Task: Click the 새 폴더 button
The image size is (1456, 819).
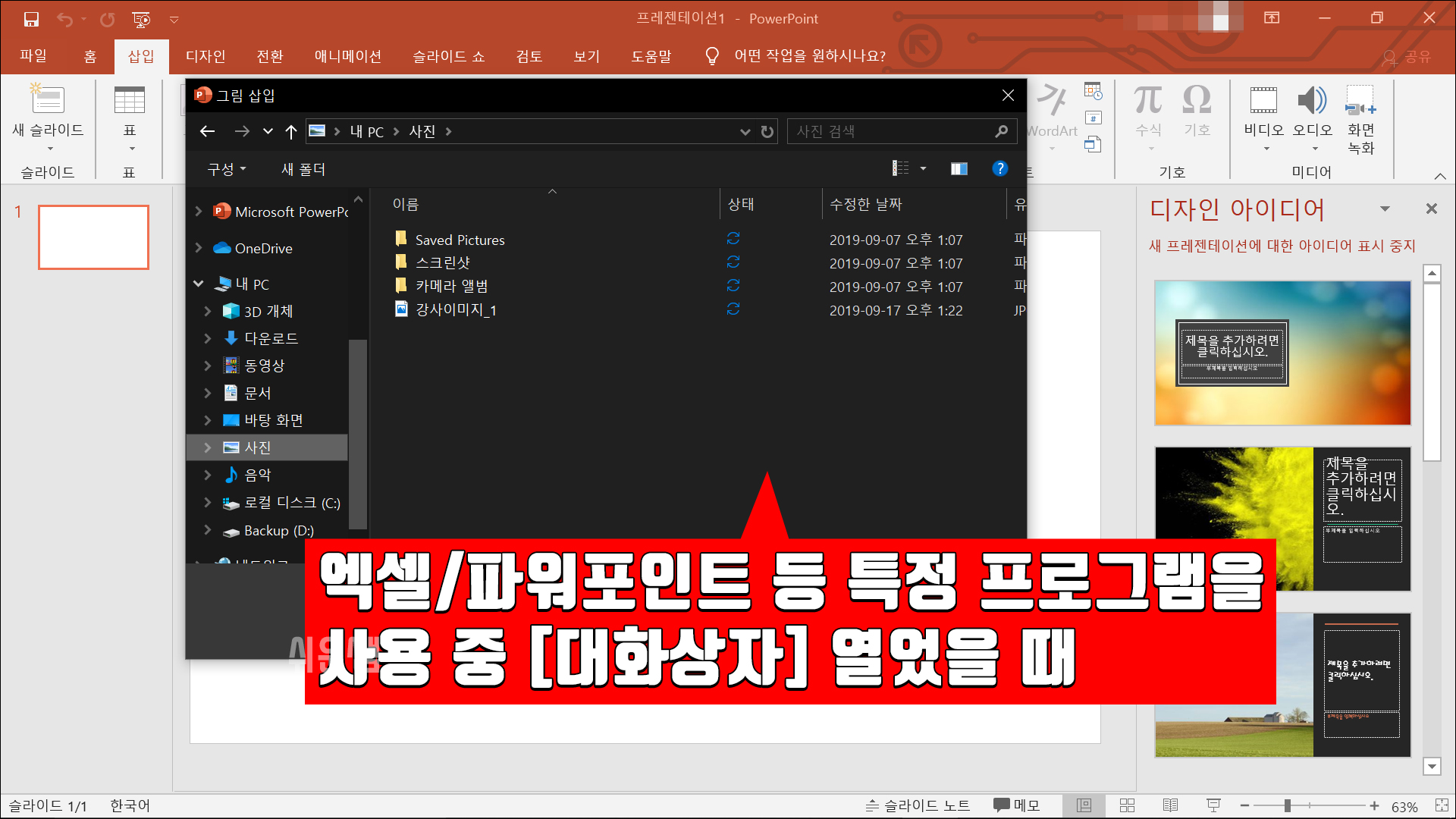Action: click(303, 169)
